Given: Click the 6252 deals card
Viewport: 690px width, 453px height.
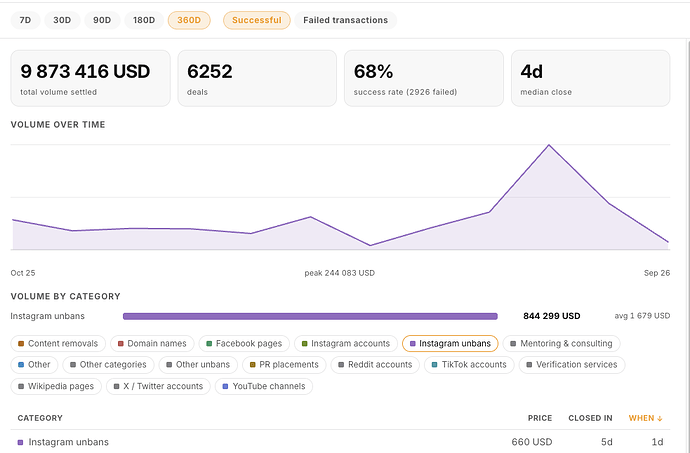Looking at the screenshot, I should (257, 78).
